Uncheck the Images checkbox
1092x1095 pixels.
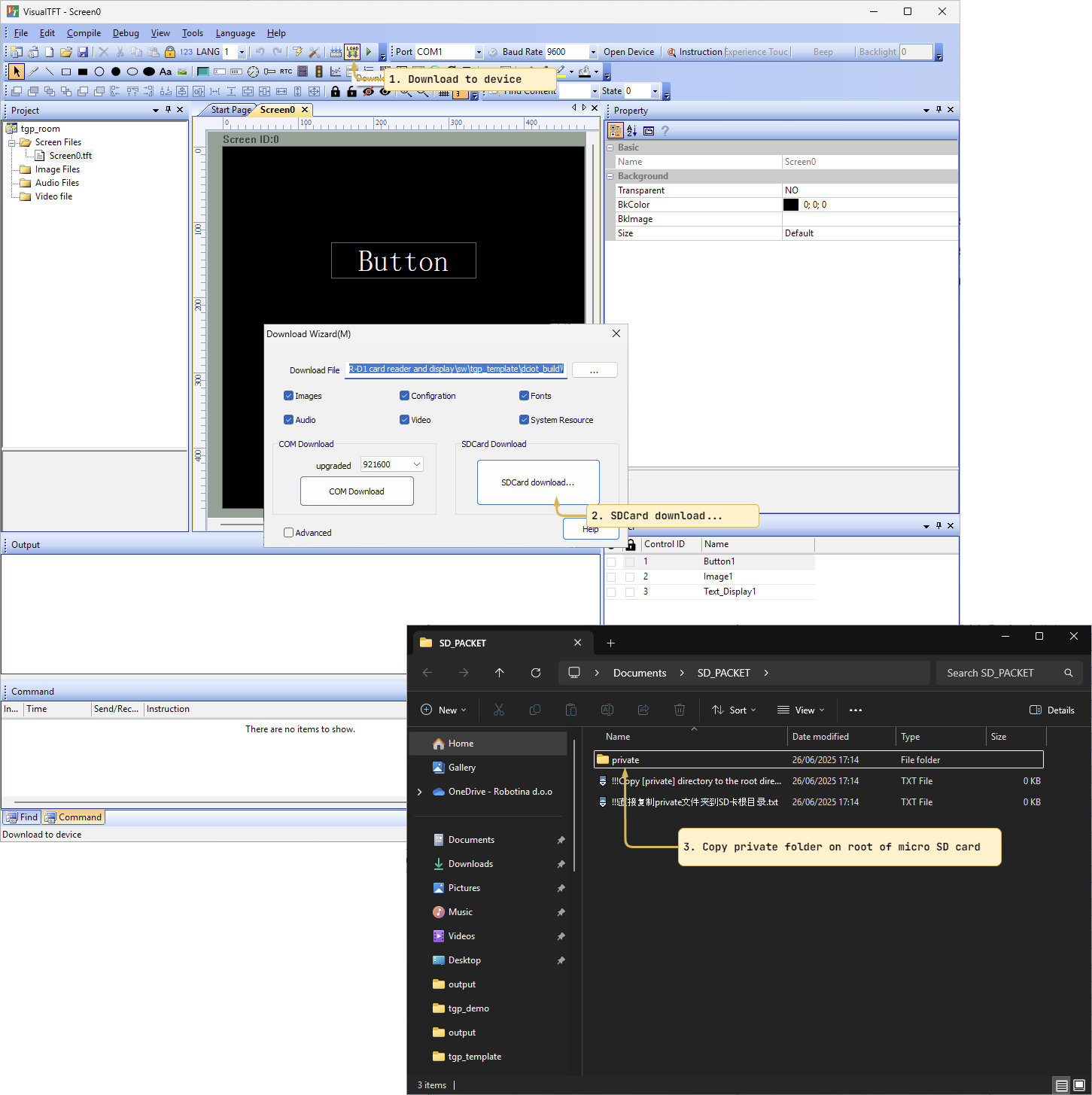coord(288,396)
